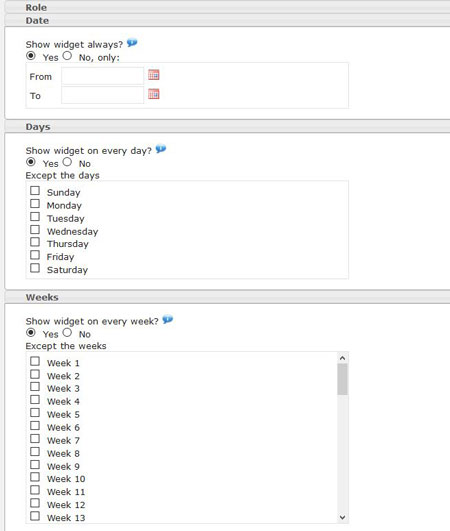Tick the Wednesday exception checkbox
This screenshot has height=531, width=450.
tap(35, 230)
